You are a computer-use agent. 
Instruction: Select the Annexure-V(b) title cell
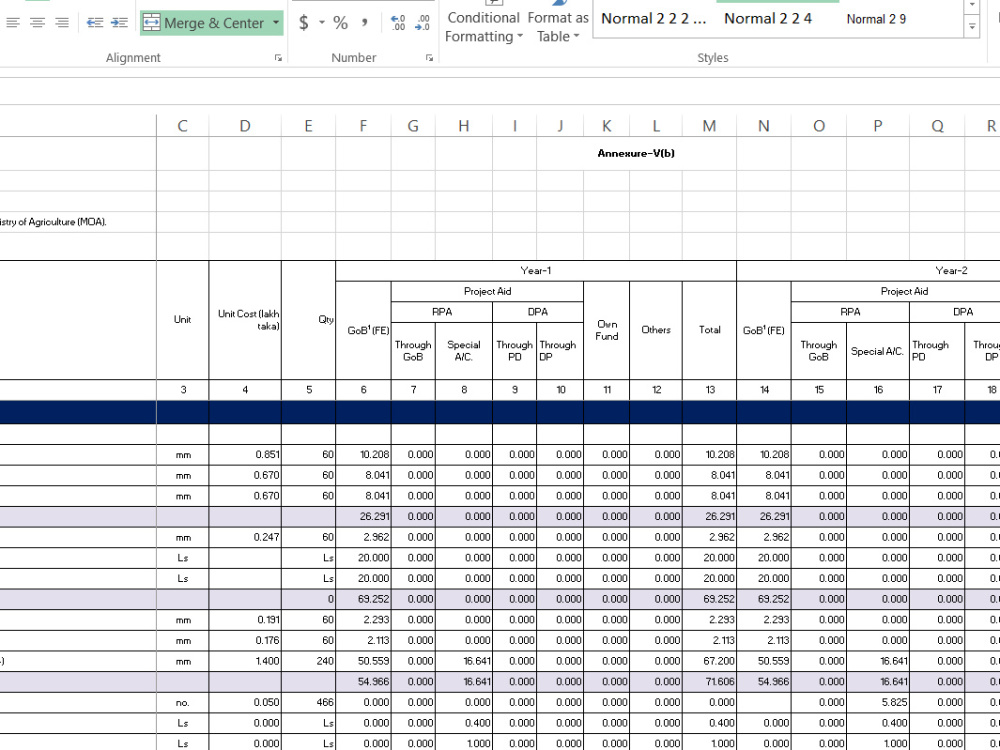636,153
